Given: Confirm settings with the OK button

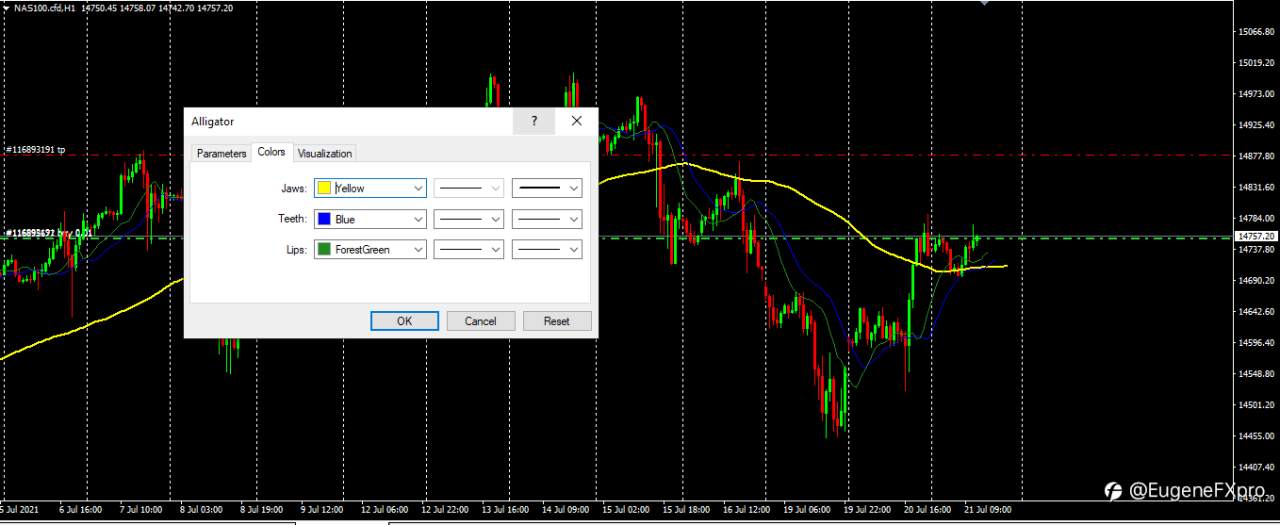Looking at the screenshot, I should tap(404, 321).
